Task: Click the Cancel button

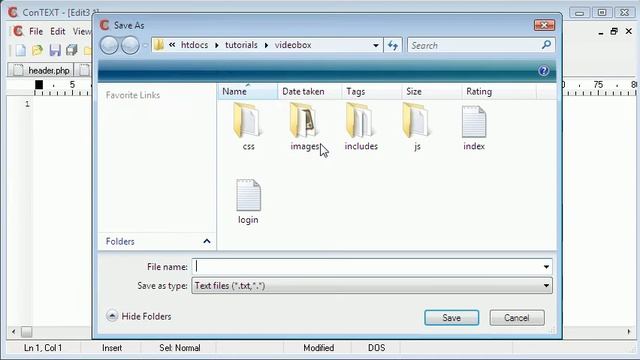Action: [517, 318]
